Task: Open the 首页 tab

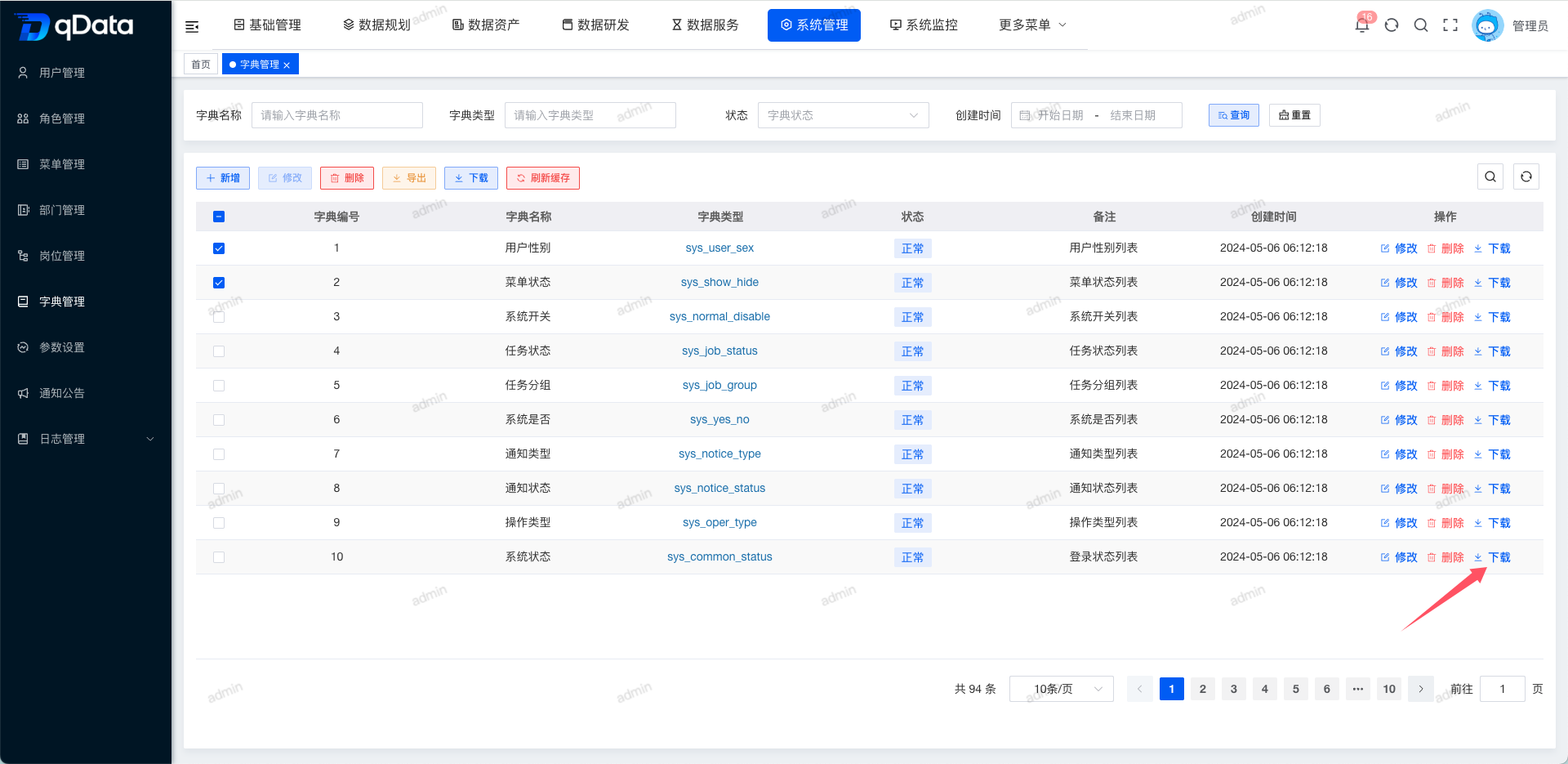Action: 201,65
